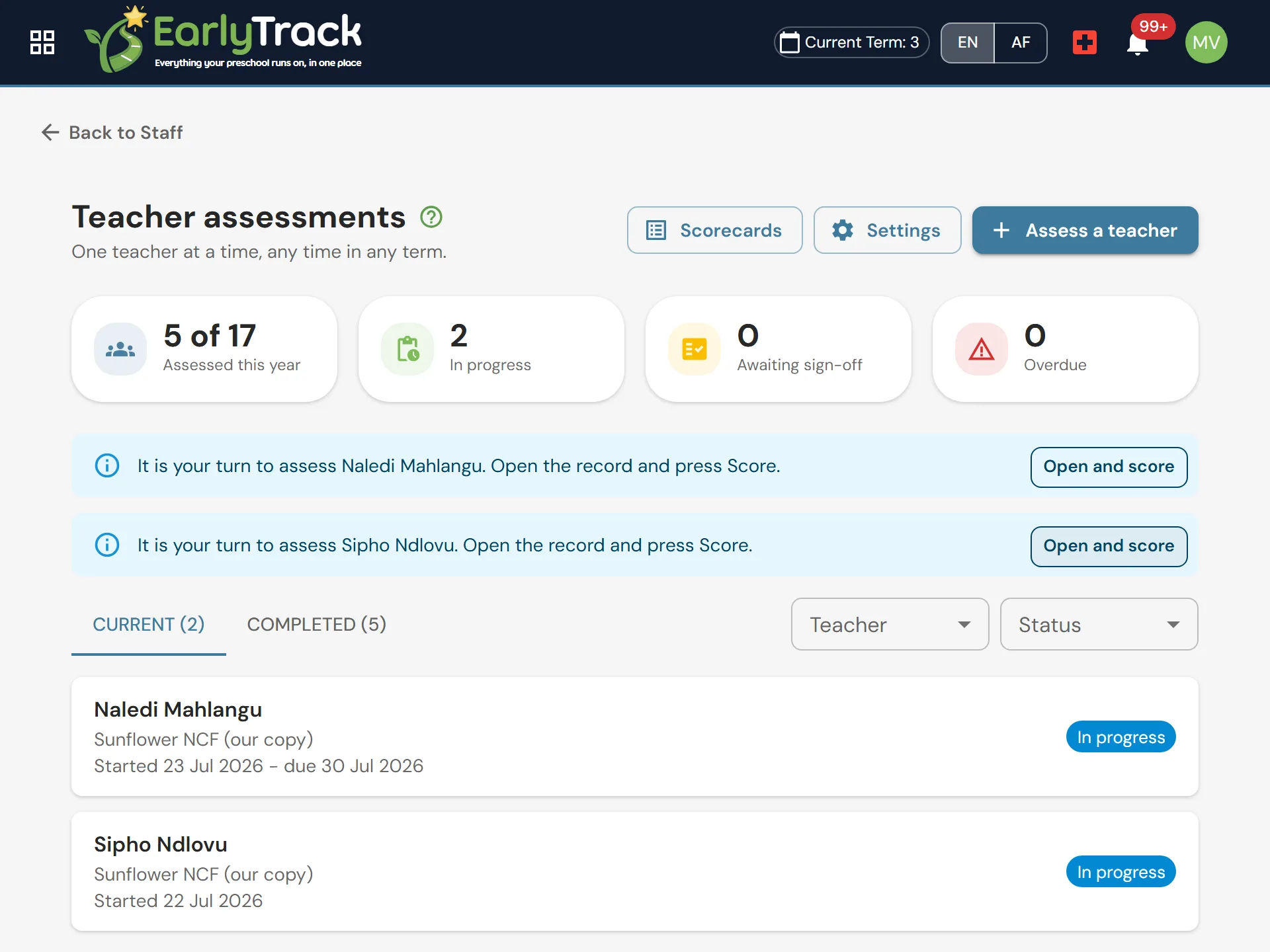
Task: Click the EarlyTrack logo
Action: pos(223,40)
